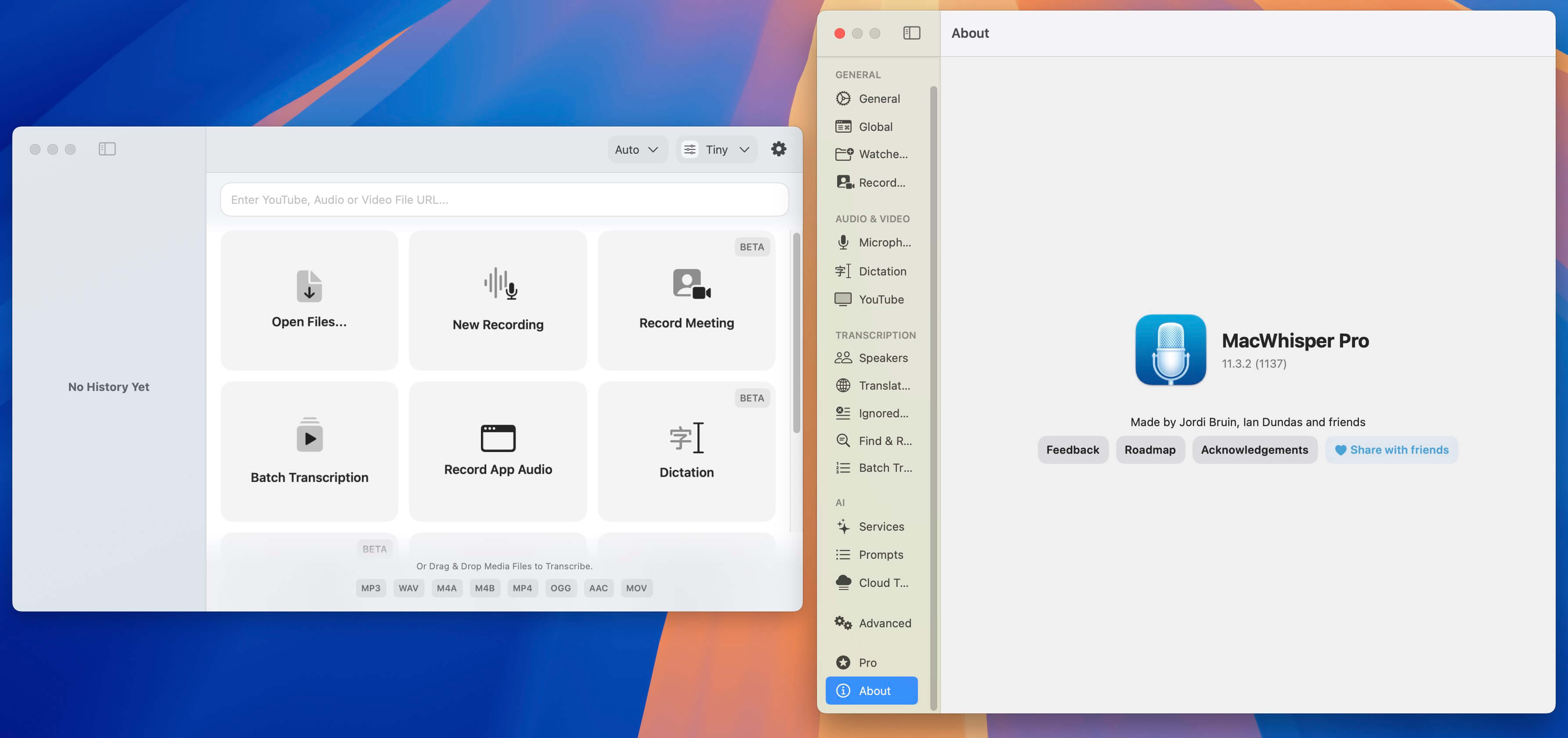Image resolution: width=1568 pixels, height=738 pixels.
Task: Open Advanced settings in sidebar
Action: click(x=872, y=623)
